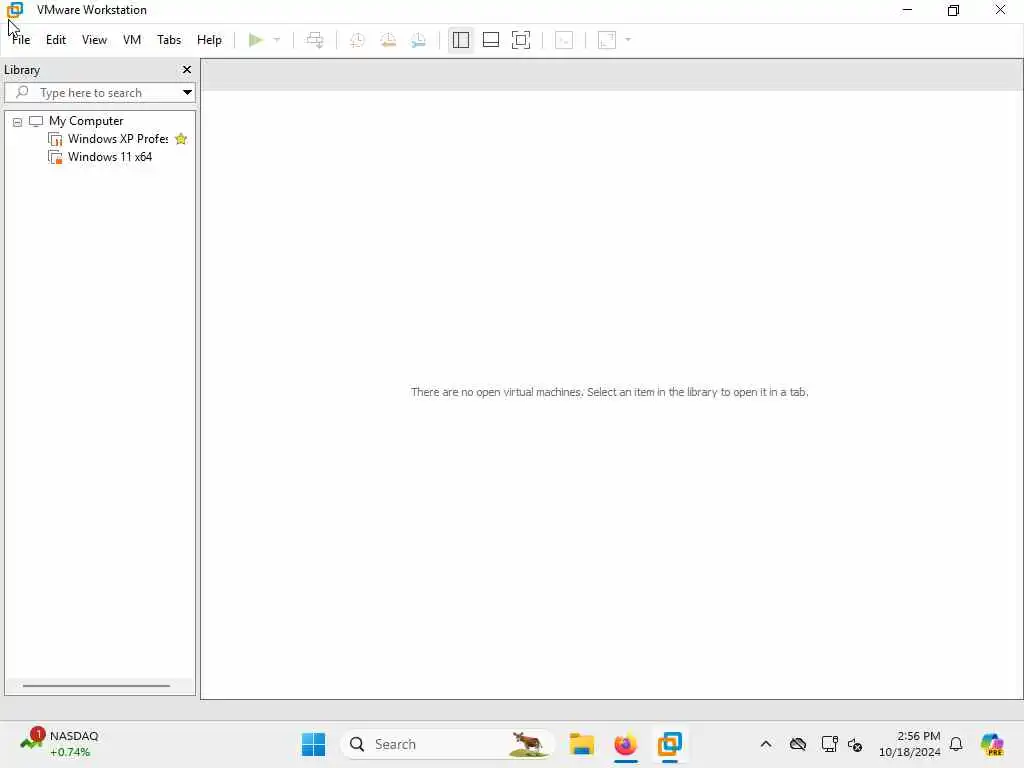
Task: Open the Stretch Guest dropdown arrow
Action: tap(628, 40)
